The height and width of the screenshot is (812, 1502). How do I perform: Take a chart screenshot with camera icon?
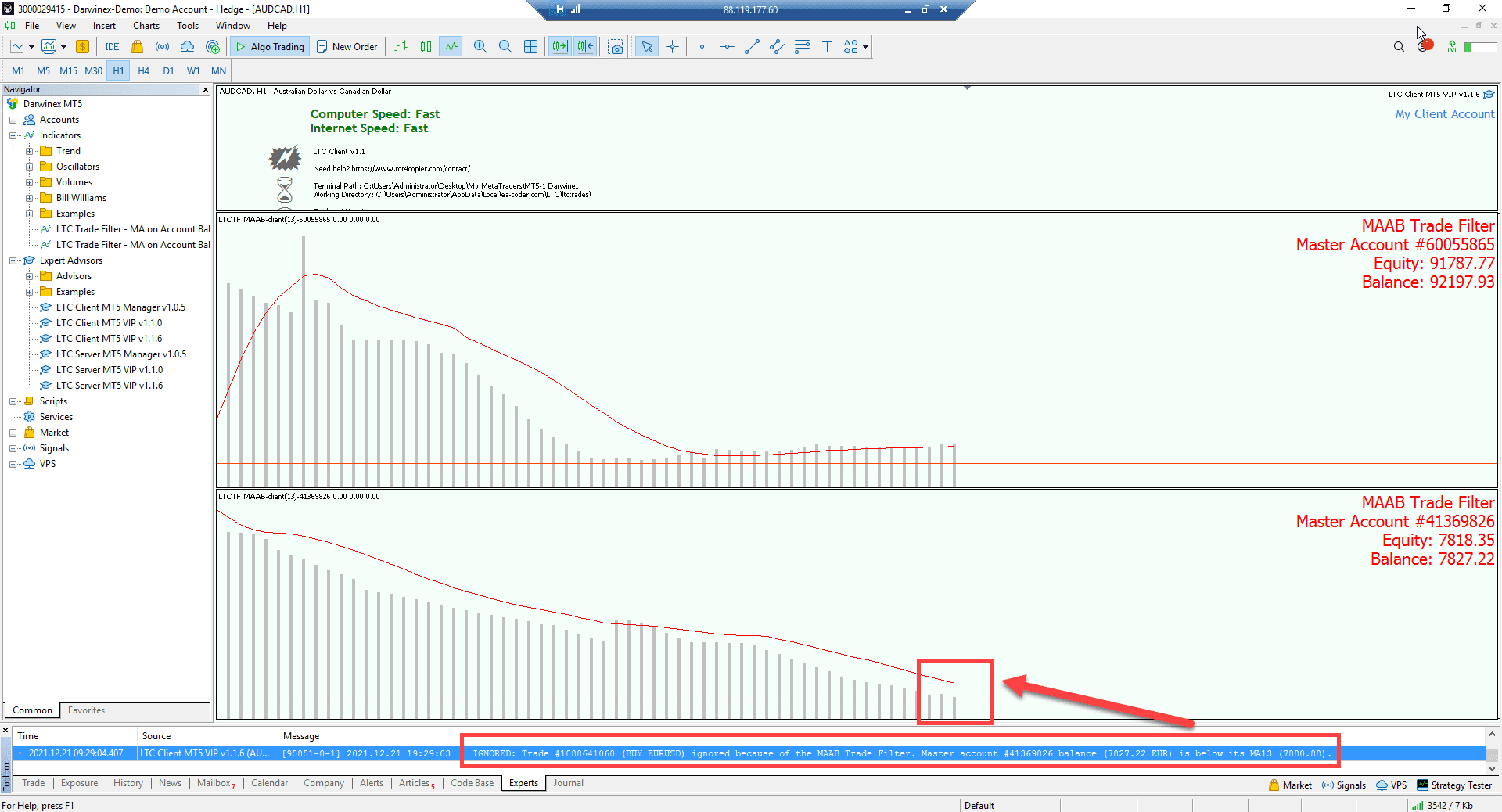pos(616,47)
